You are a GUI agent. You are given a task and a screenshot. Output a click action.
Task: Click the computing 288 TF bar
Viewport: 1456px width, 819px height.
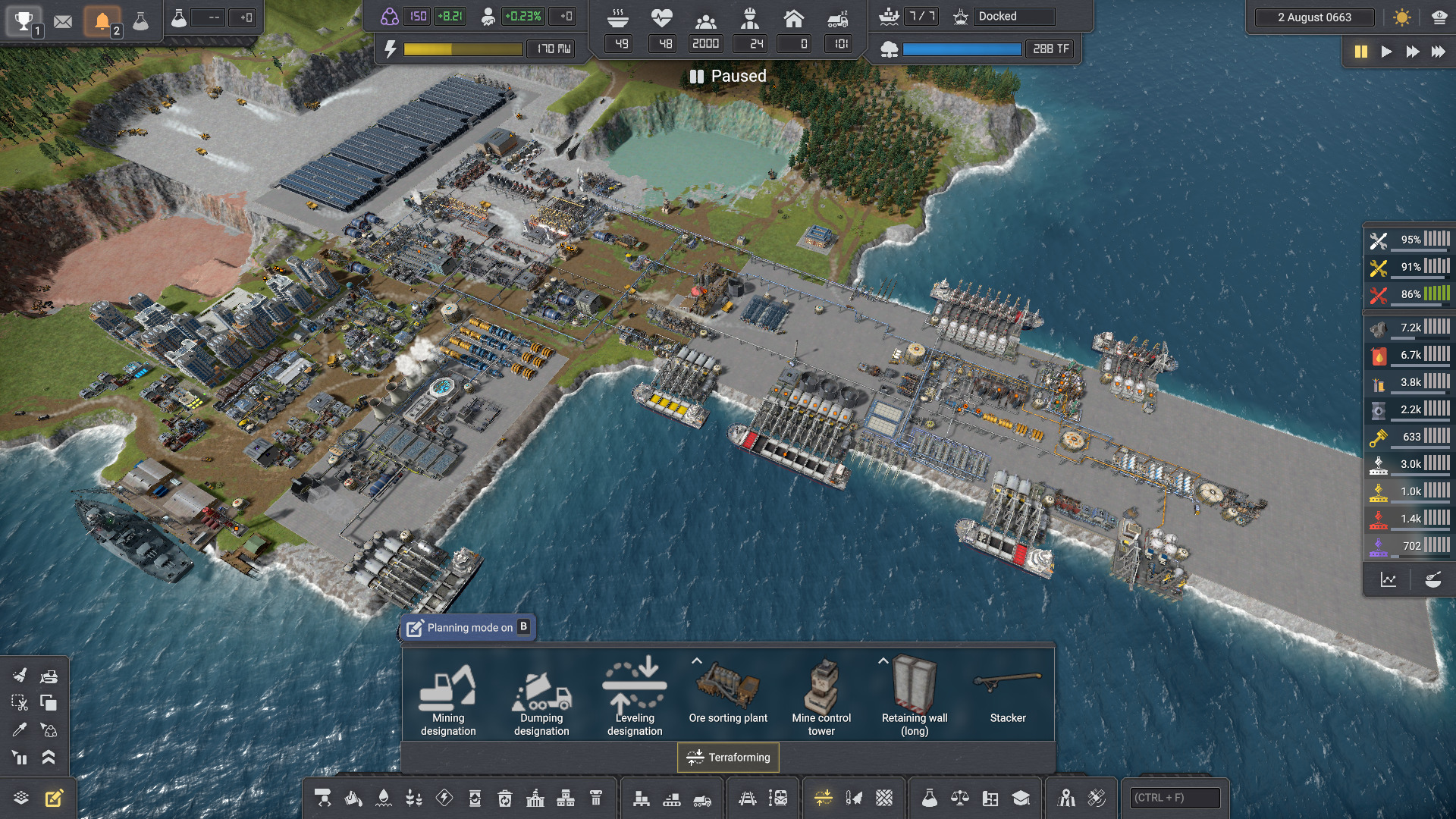pos(962,49)
